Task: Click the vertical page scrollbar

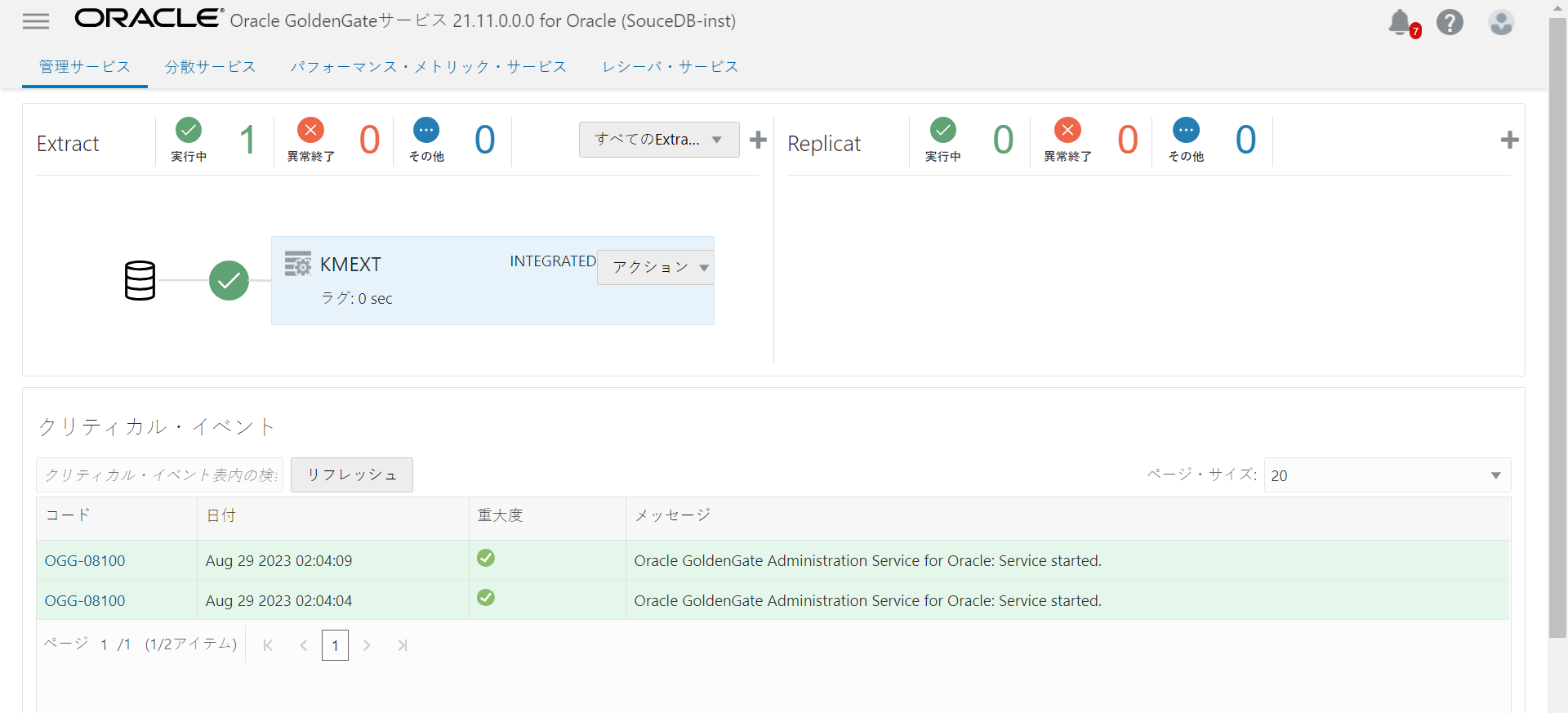Action: pos(1558,327)
